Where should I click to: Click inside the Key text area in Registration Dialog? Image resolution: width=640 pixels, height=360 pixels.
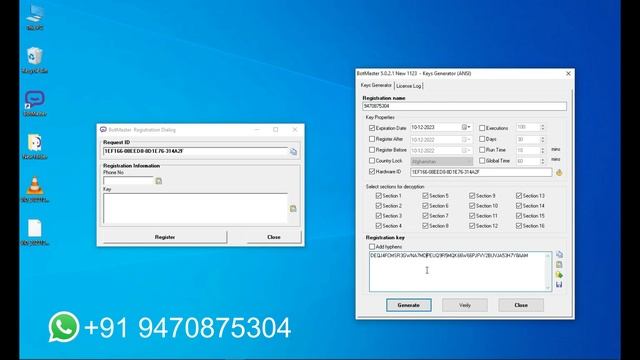[x=196, y=209]
